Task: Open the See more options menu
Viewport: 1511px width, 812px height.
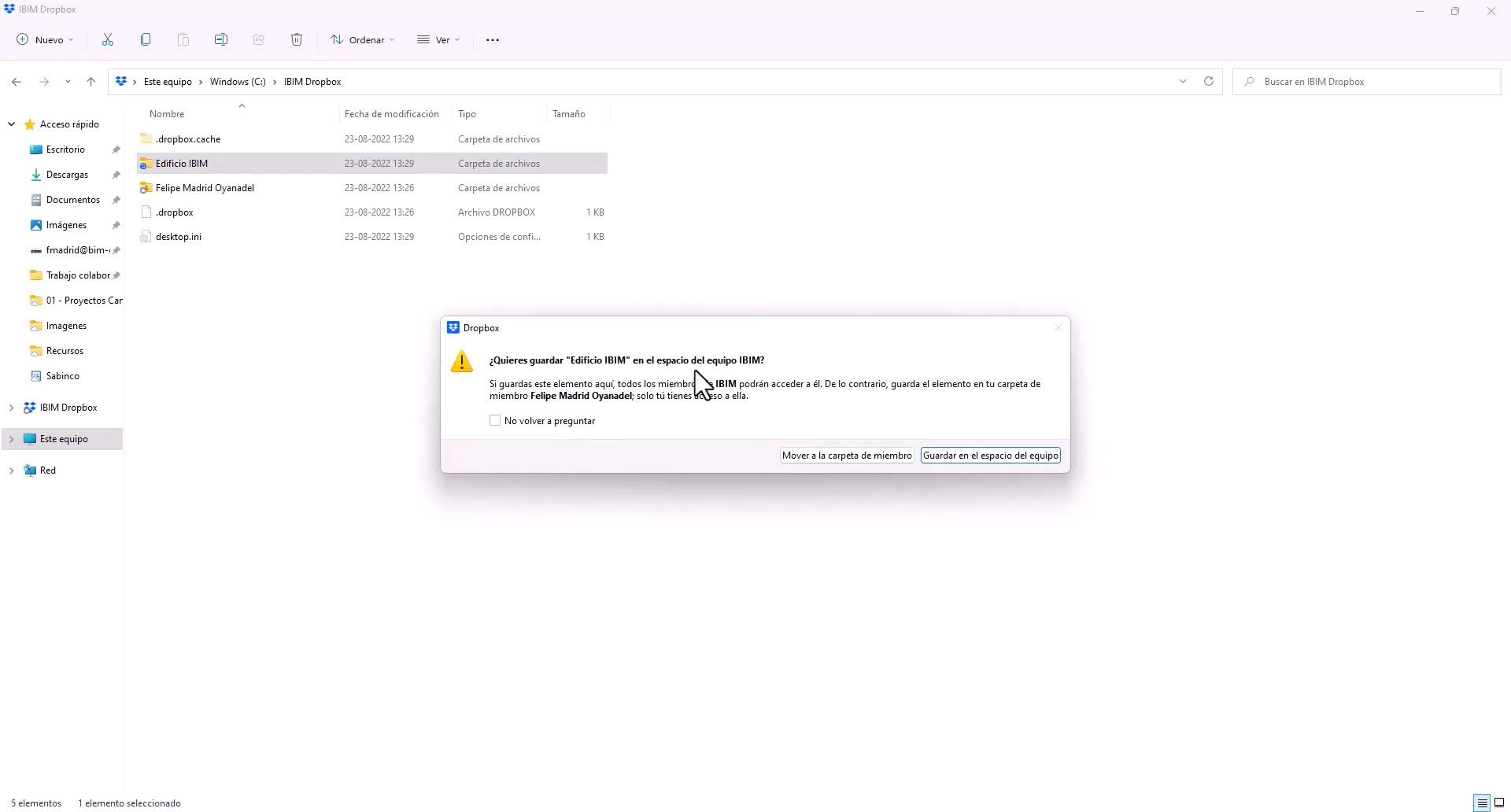Action: tap(493, 39)
